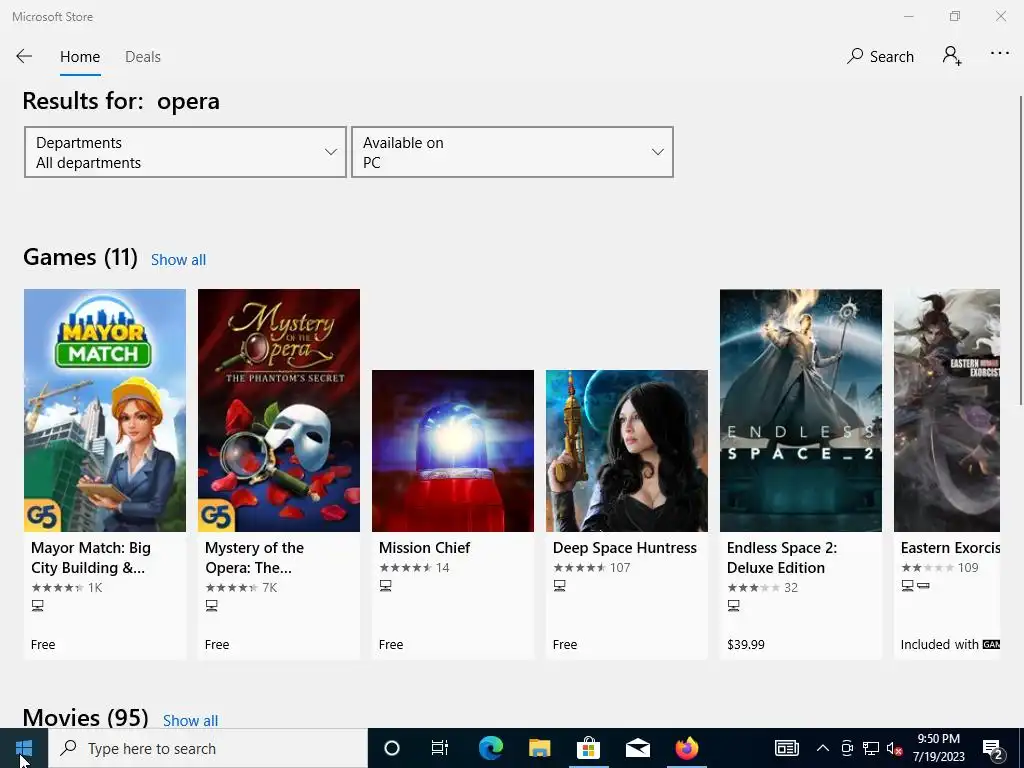Open the Mystery of the Opera thumbnail
1024x768 pixels.
pos(279,410)
